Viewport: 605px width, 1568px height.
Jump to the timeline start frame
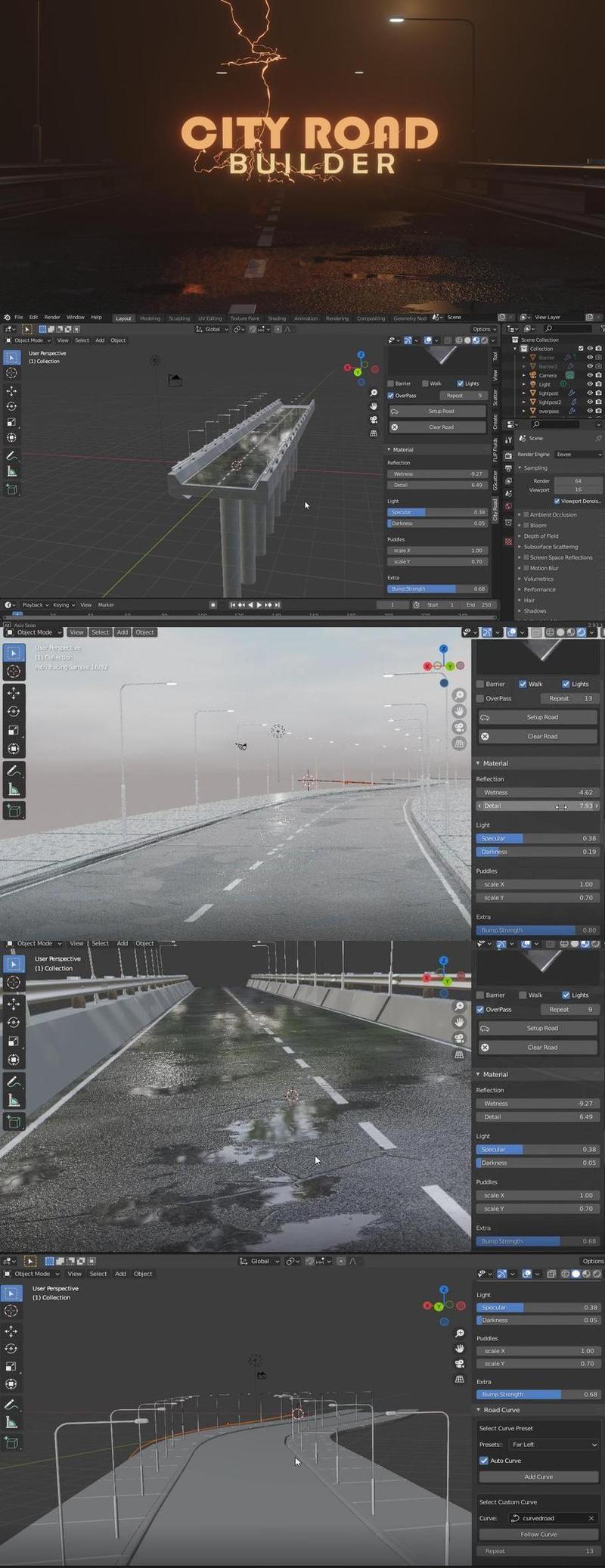(232, 605)
